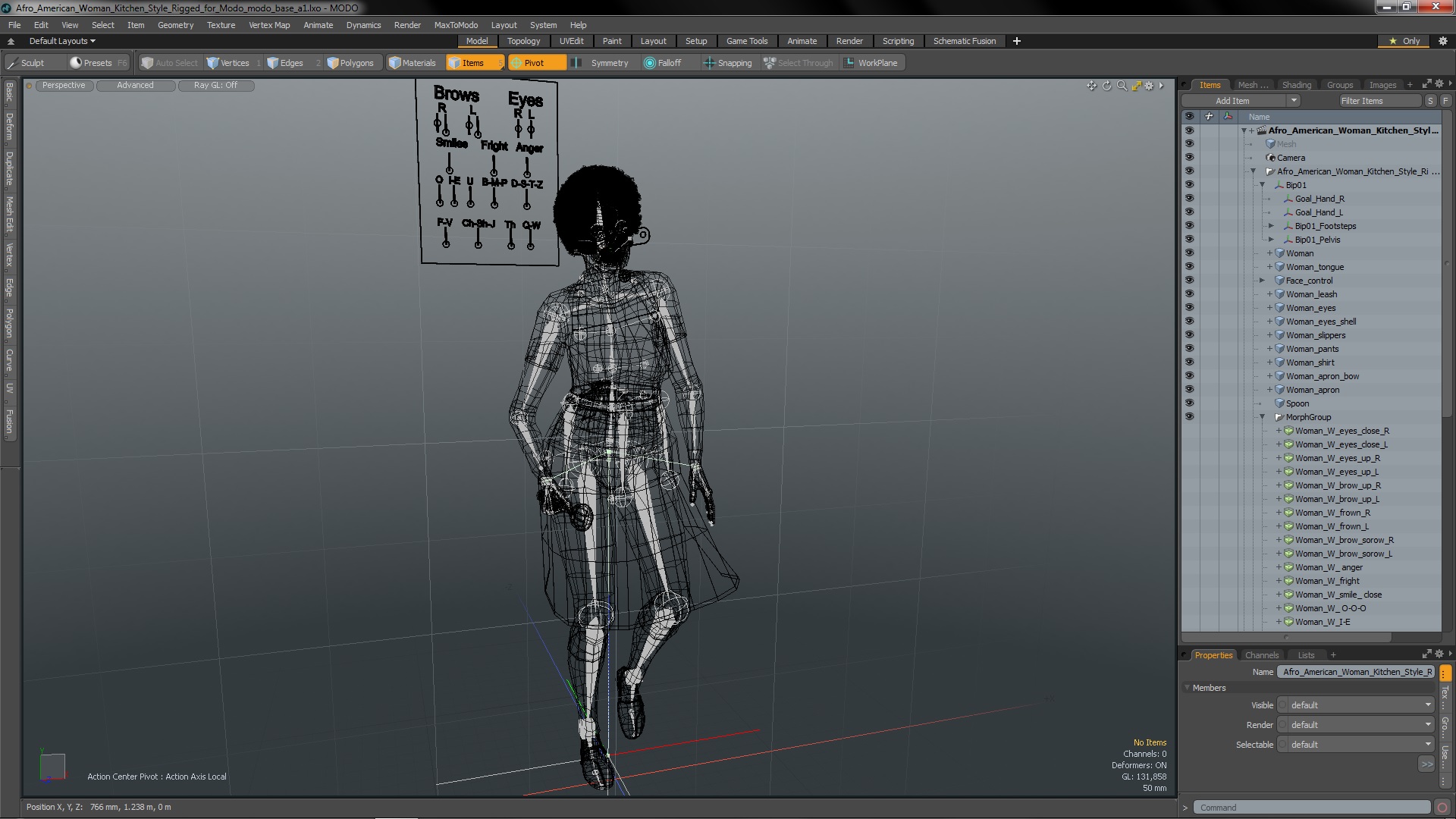The height and width of the screenshot is (819, 1456).
Task: Open the Render dropdown in Properties
Action: pos(1356,725)
